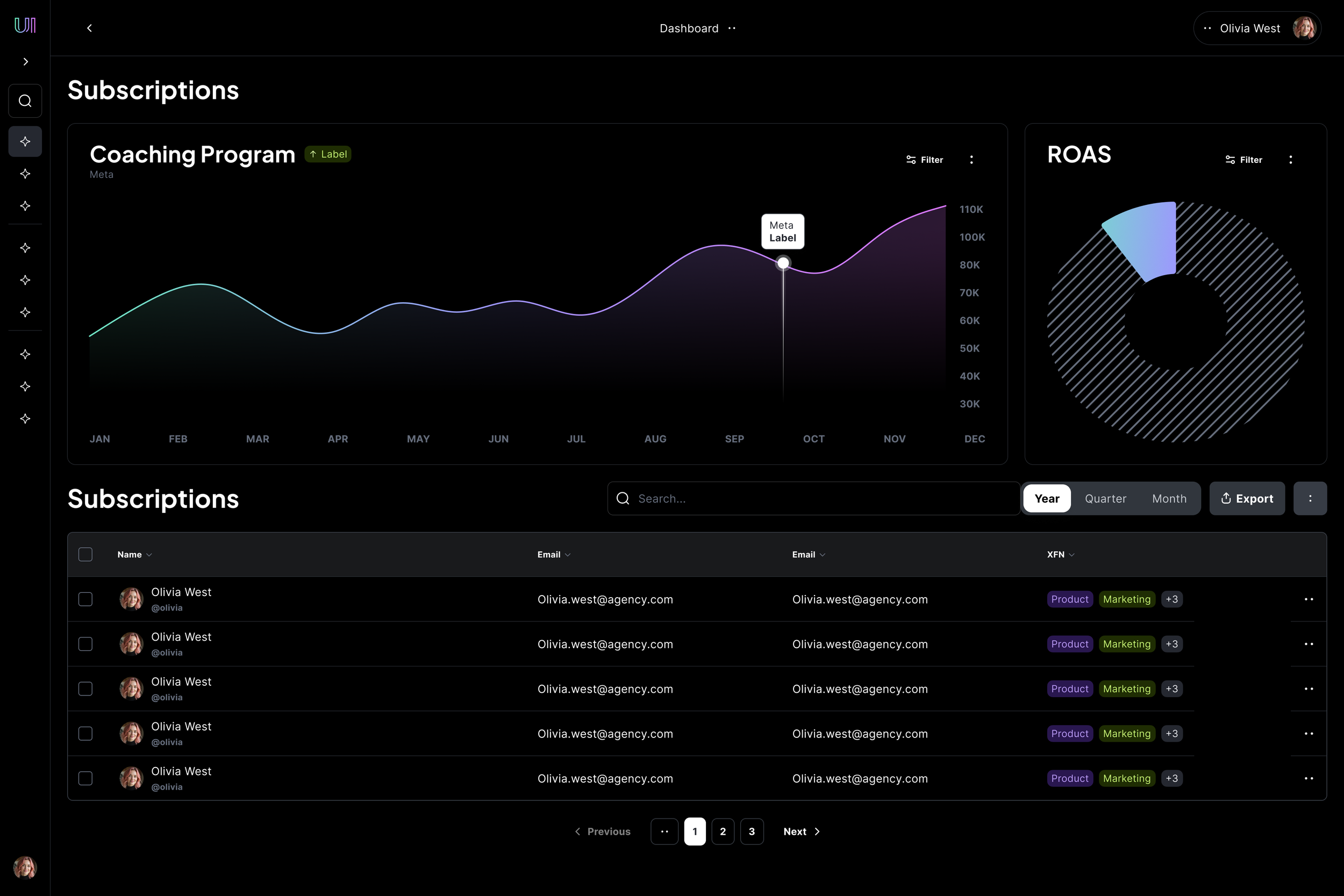
Task: Click the chart data point marker near SEP
Action: tap(783, 263)
